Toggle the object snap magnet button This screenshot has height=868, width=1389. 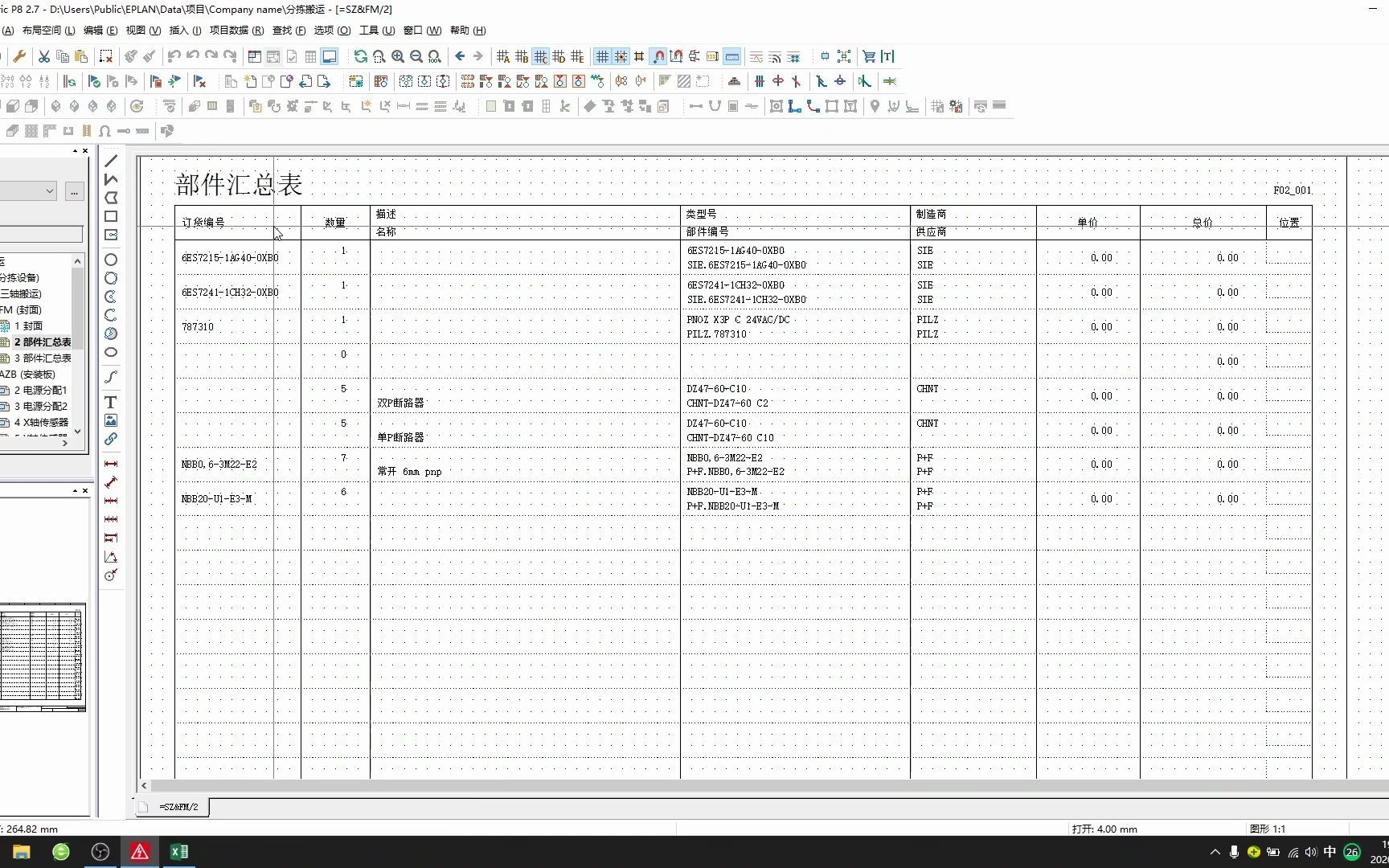click(658, 56)
